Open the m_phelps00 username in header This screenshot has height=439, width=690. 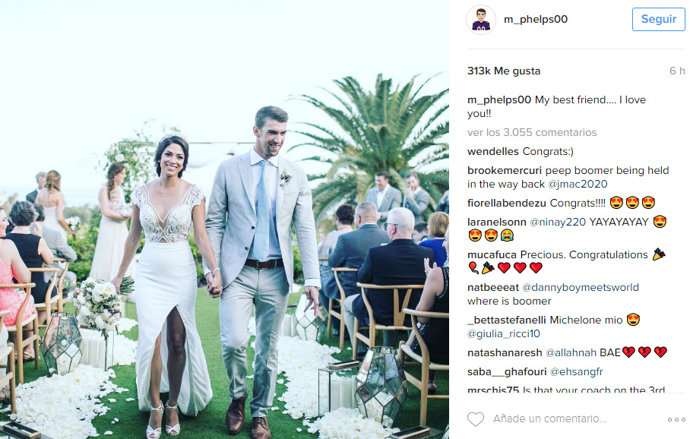[536, 19]
